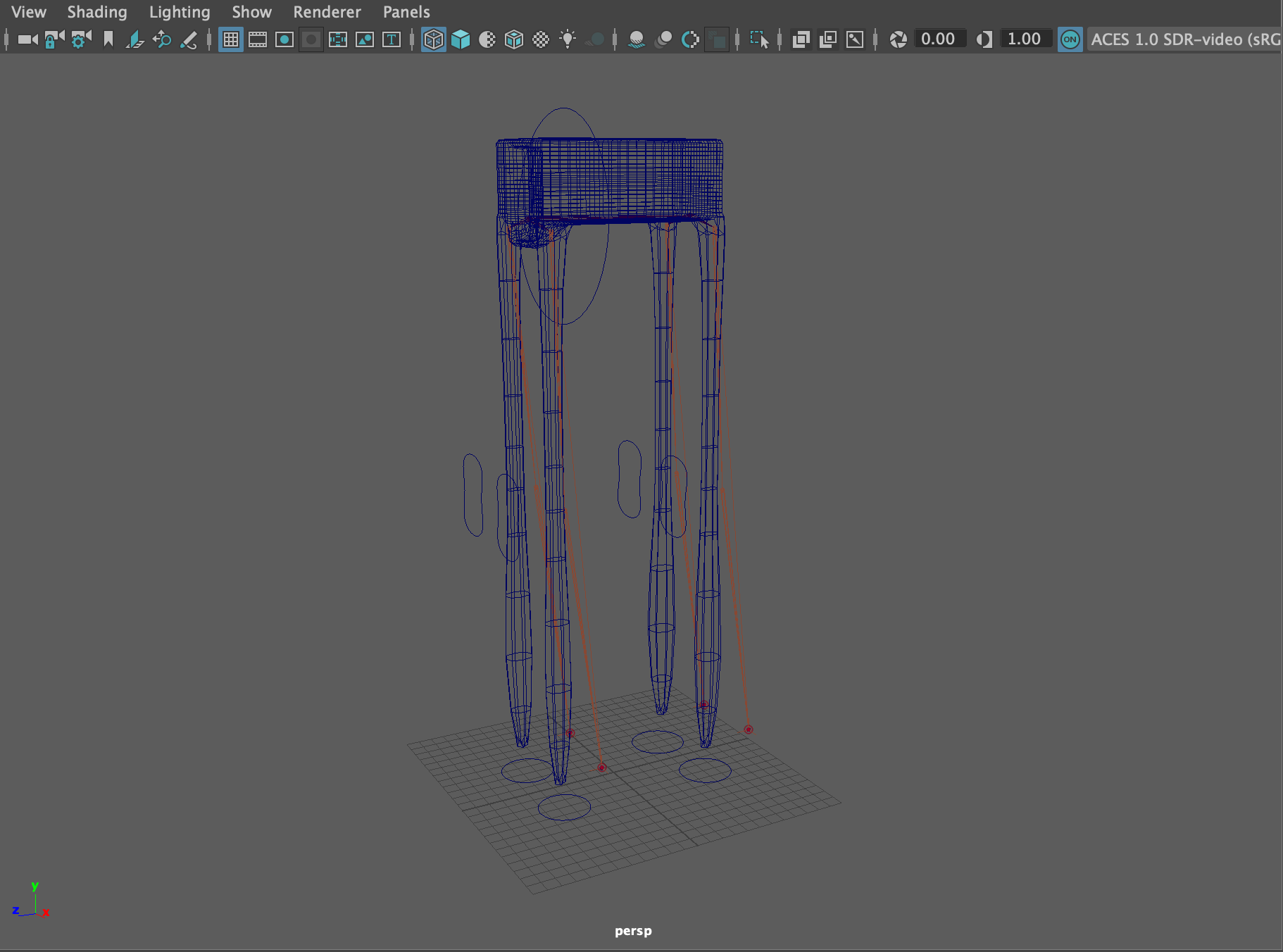Open the Panels menu

coord(406,12)
